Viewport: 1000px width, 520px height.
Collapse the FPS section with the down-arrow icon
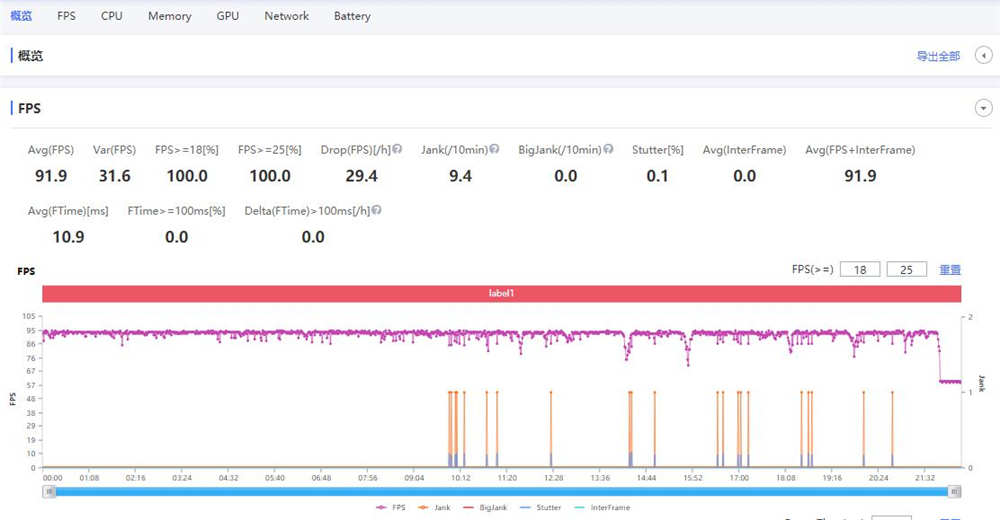(x=983, y=108)
